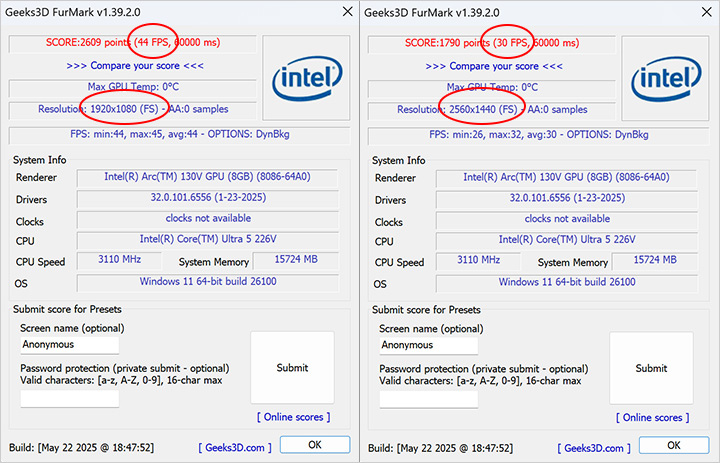Click CPU Speed 3110 MHz in right window
This screenshot has width=720, height=463.
(478, 260)
